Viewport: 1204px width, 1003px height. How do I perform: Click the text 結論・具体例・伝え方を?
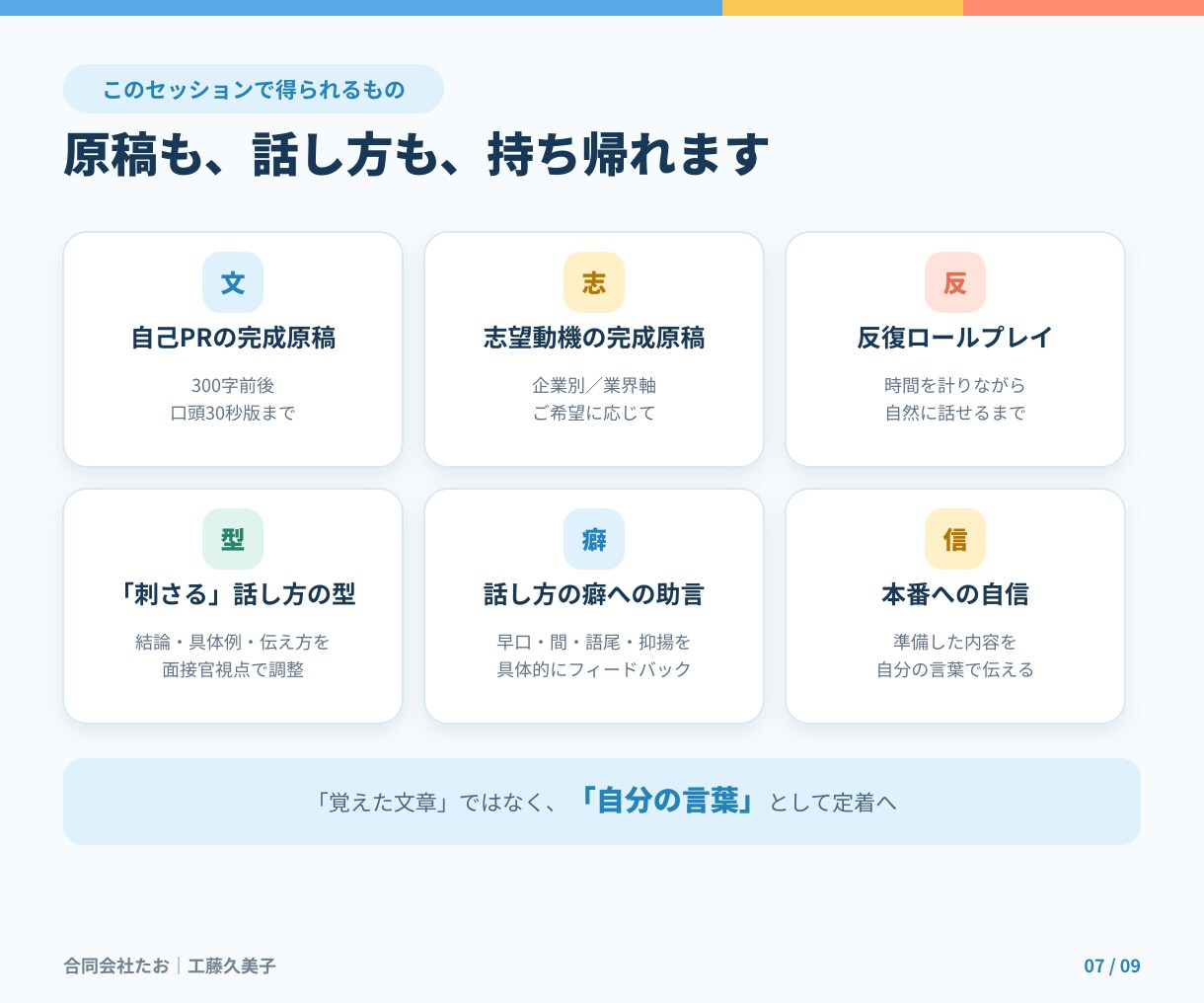[233, 642]
